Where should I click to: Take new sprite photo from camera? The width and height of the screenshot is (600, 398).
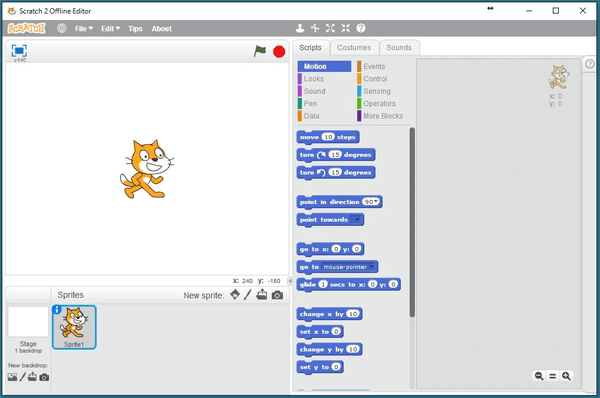pos(277,295)
